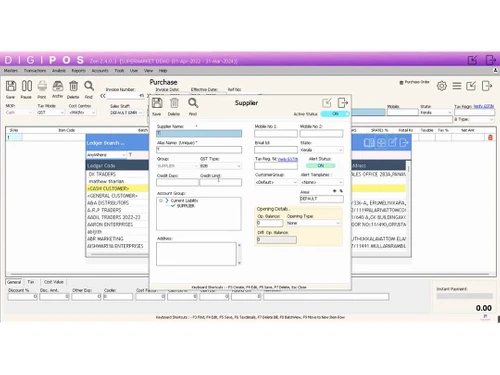Click the red delete row icon in grid

[x=490, y=137]
